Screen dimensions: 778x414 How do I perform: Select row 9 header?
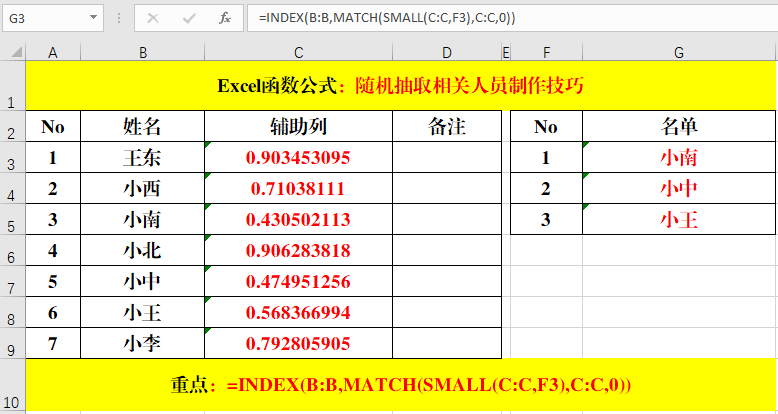(13, 343)
